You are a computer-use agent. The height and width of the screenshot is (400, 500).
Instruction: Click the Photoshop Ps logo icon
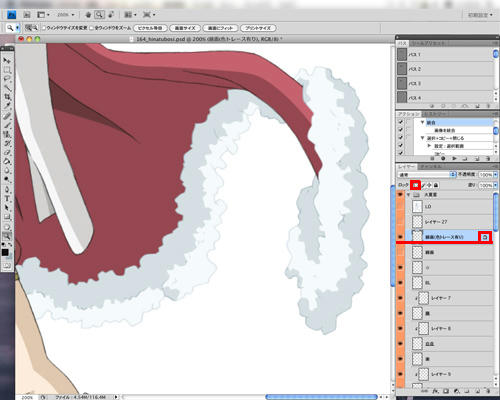11,15
